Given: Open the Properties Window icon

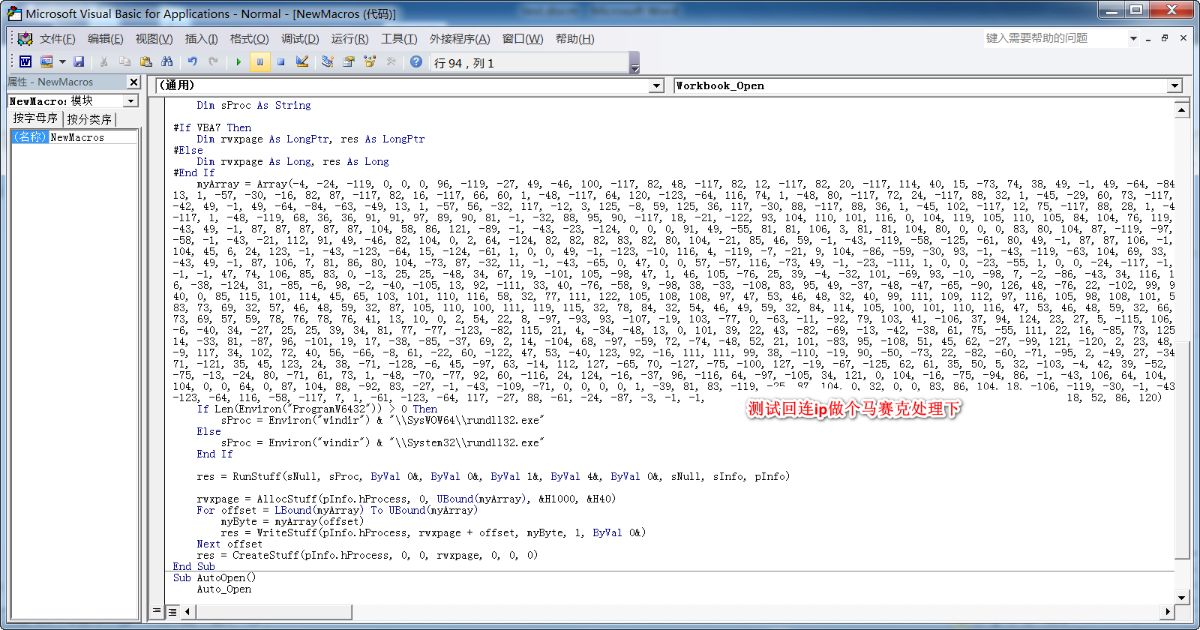Looking at the screenshot, I should coord(349,62).
